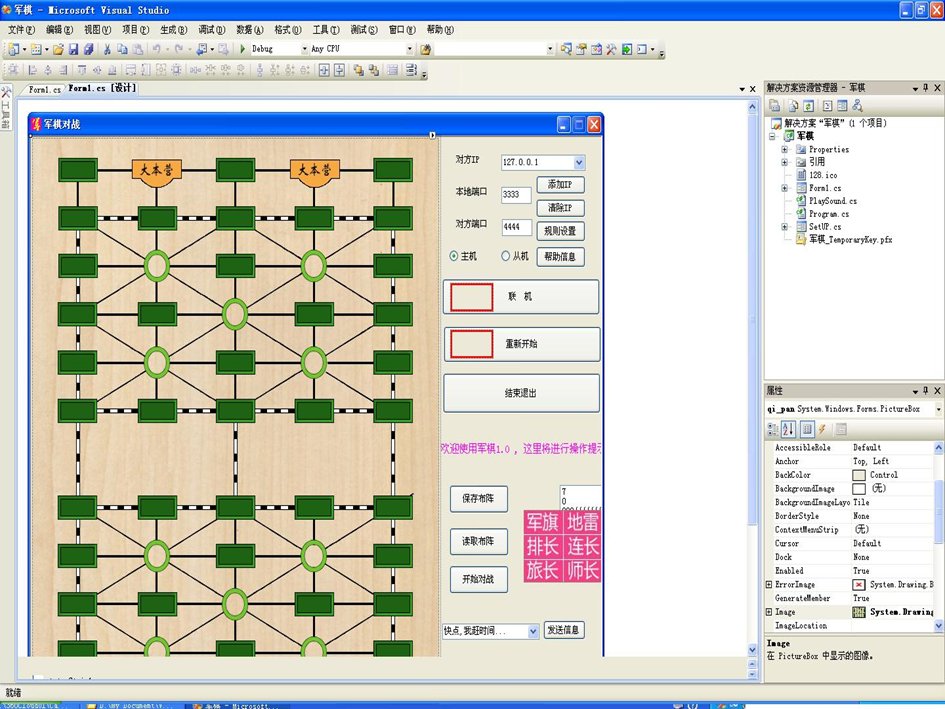Click the BackColor color swatch

[859, 475]
